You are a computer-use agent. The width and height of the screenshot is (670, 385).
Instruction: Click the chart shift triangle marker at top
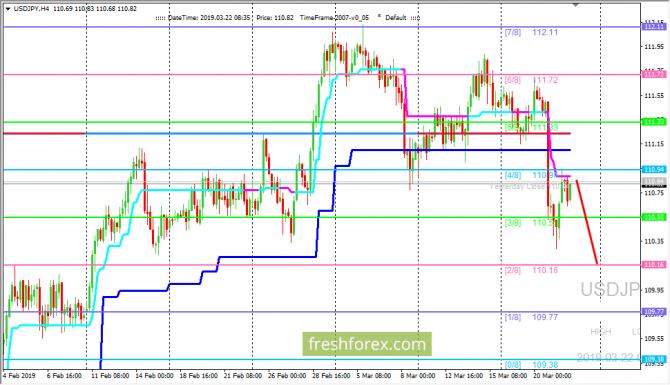click(x=576, y=5)
